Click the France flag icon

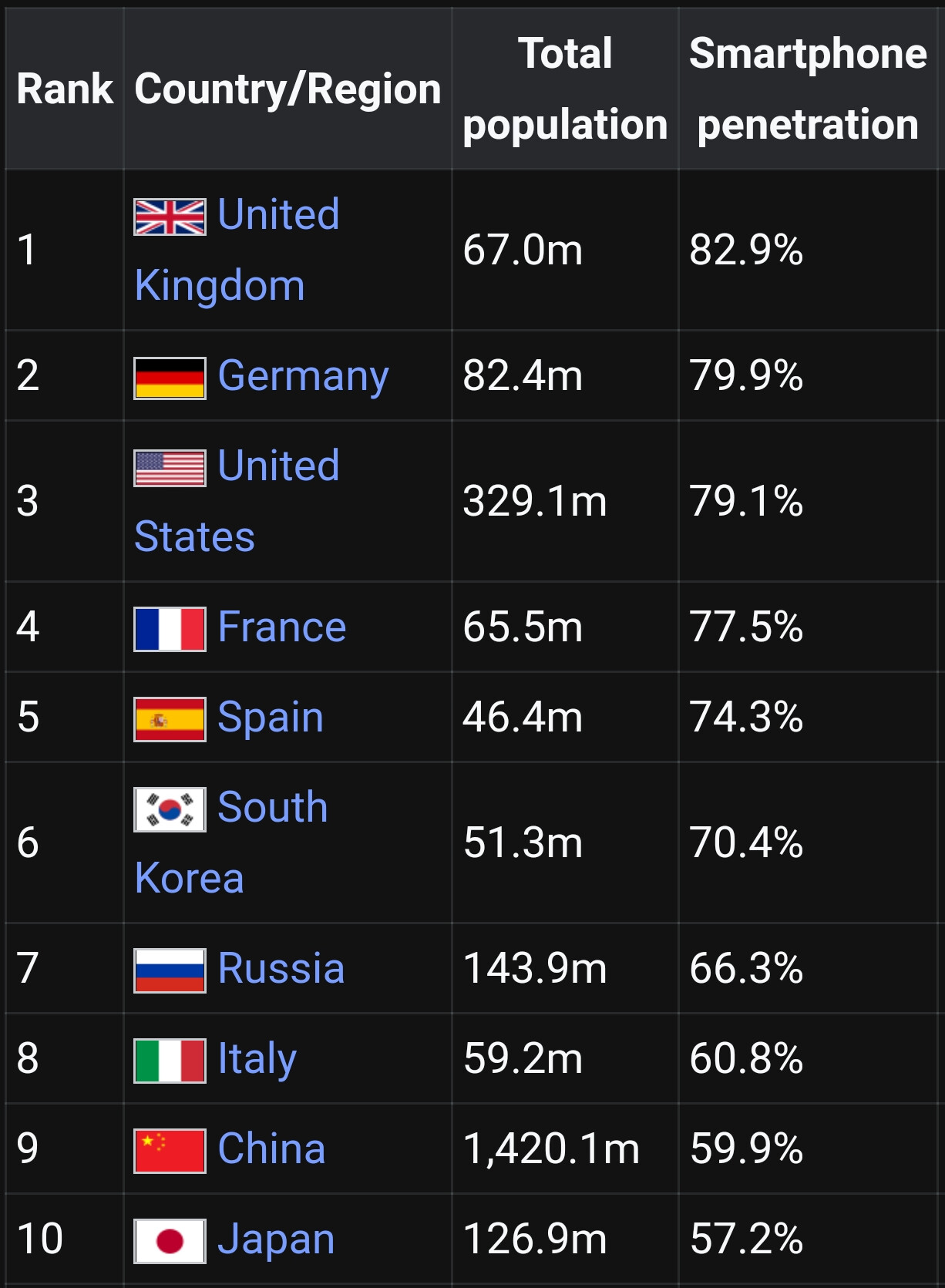170,629
